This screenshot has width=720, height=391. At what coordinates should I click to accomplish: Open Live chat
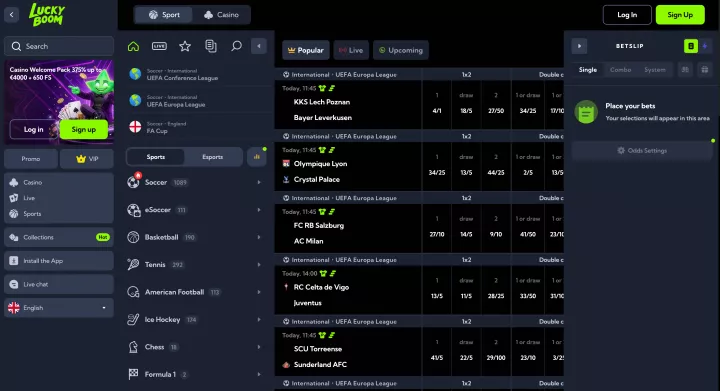(59, 284)
